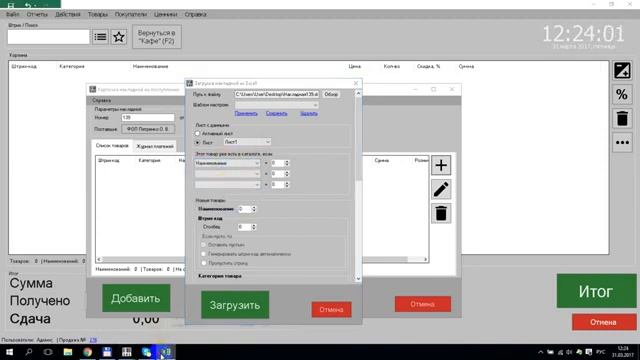
Task: Click the green Итог button
Action: coord(596,291)
